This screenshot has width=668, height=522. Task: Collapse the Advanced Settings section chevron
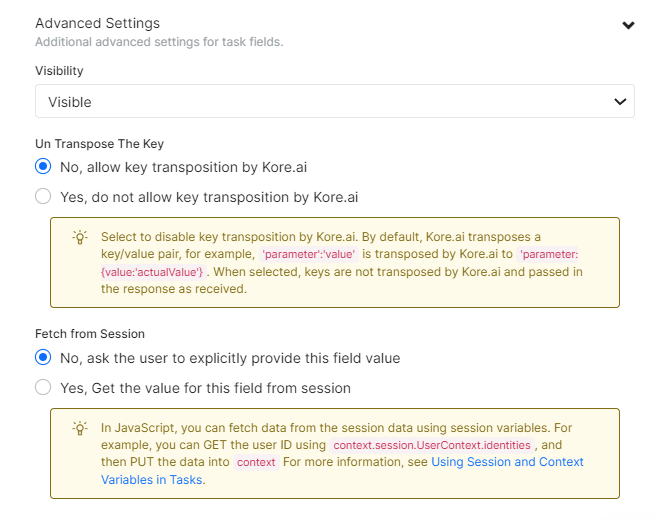[628, 26]
